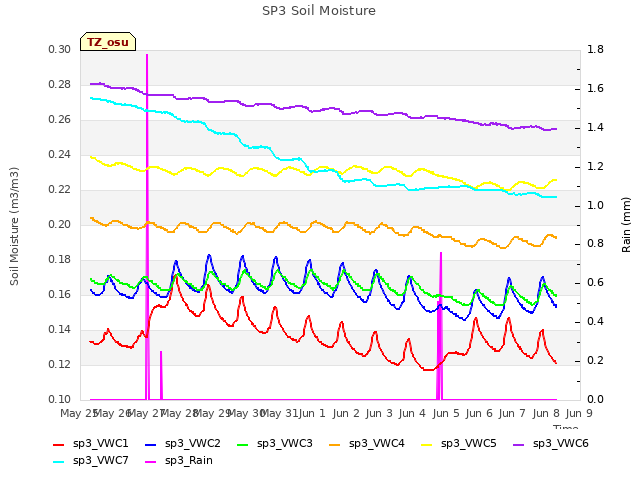Click the 0.30 left axis tick label

tap(60, 49)
